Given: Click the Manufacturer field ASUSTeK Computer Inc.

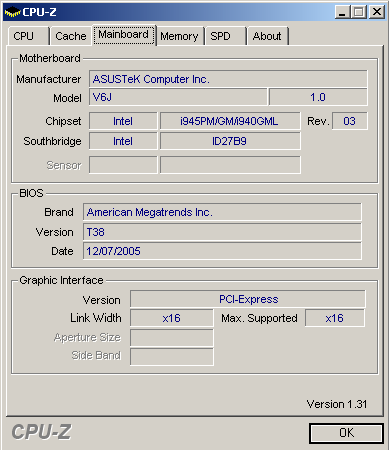Looking at the screenshot, I should click(x=228, y=79).
